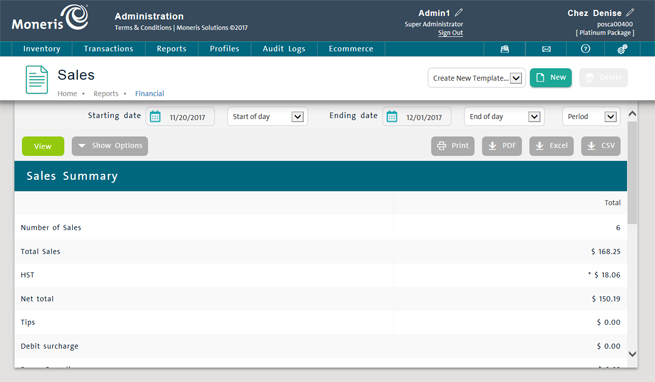Print the sales report
Viewport: 655px width, 382px height.
click(x=453, y=146)
